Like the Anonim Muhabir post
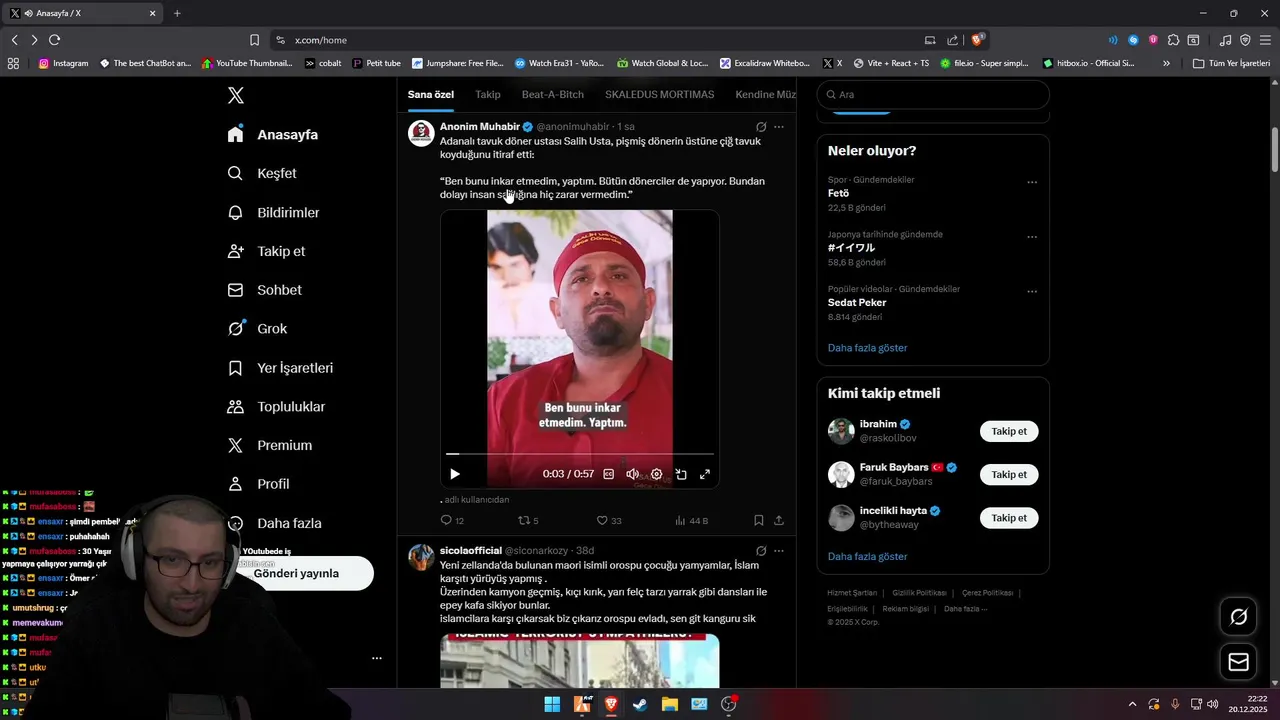Viewport: 1280px width, 720px height. pyautogui.click(x=609, y=520)
